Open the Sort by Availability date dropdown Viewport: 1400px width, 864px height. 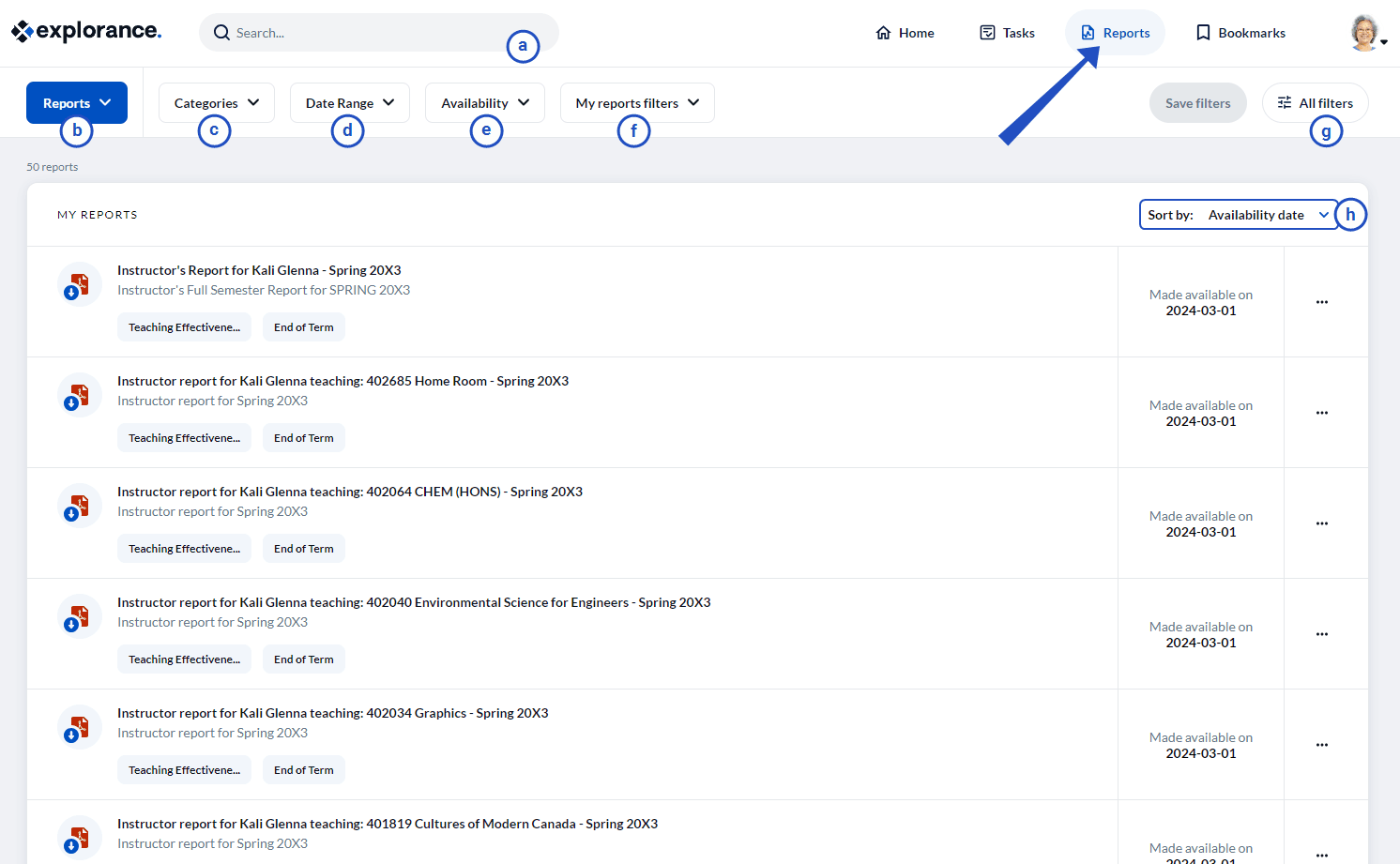click(1238, 215)
